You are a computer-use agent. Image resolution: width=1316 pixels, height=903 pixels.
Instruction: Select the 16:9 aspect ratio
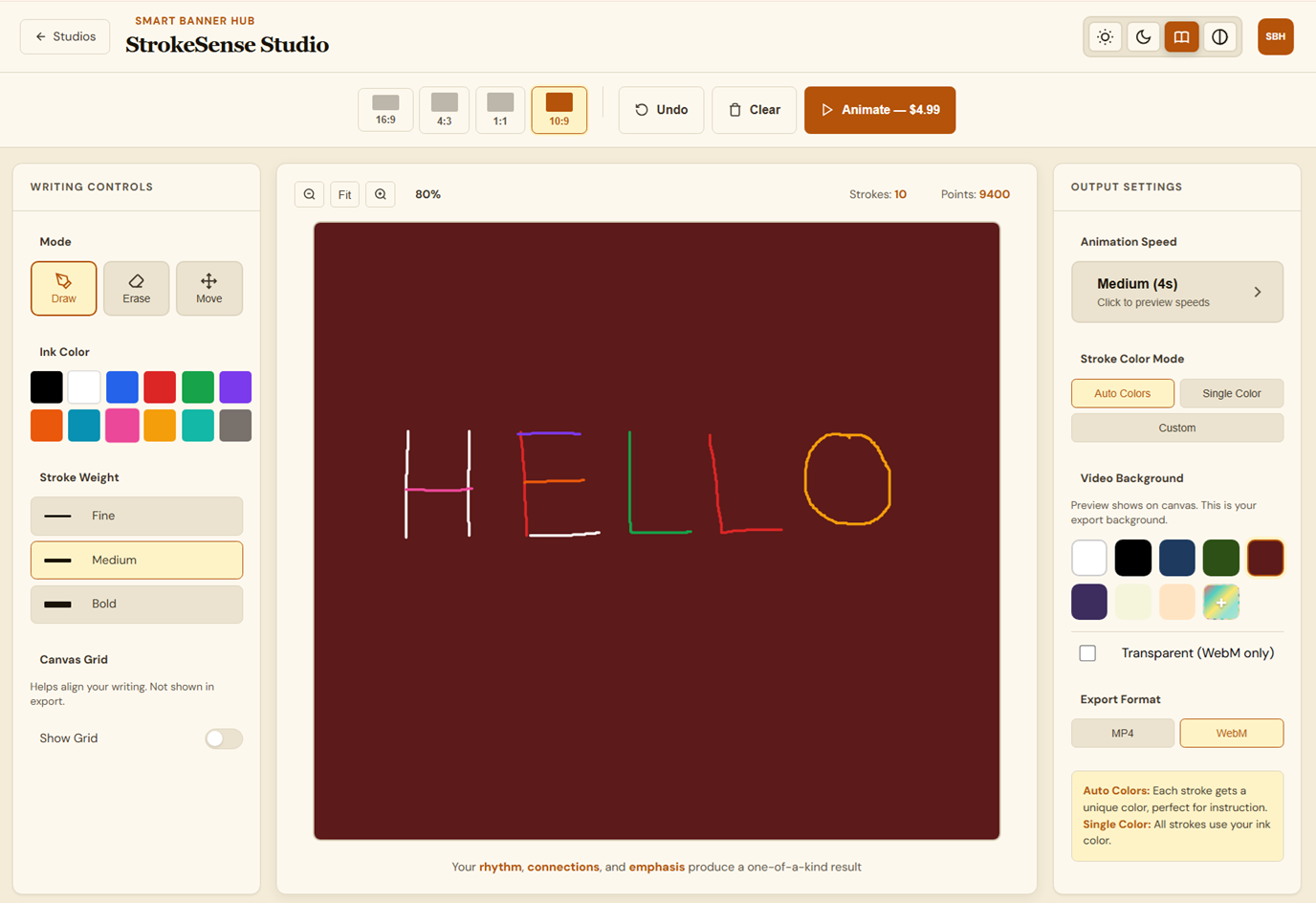tap(385, 110)
